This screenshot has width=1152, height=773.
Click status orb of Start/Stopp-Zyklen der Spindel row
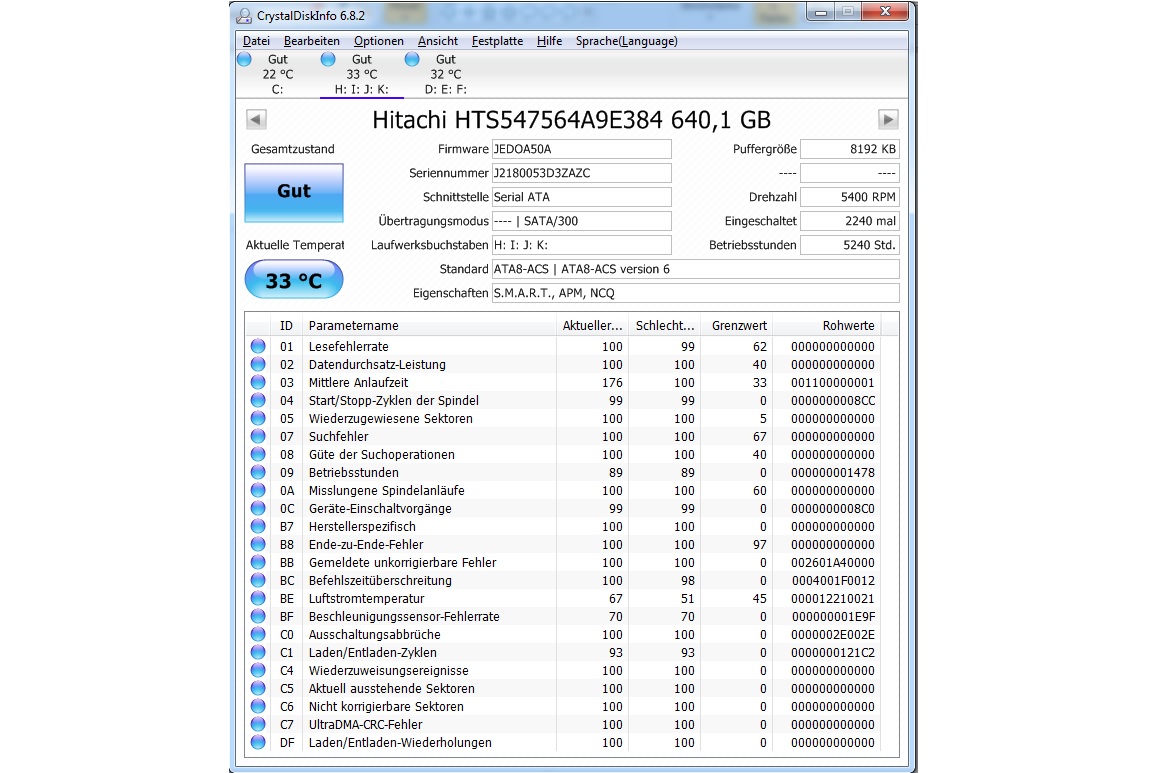258,400
